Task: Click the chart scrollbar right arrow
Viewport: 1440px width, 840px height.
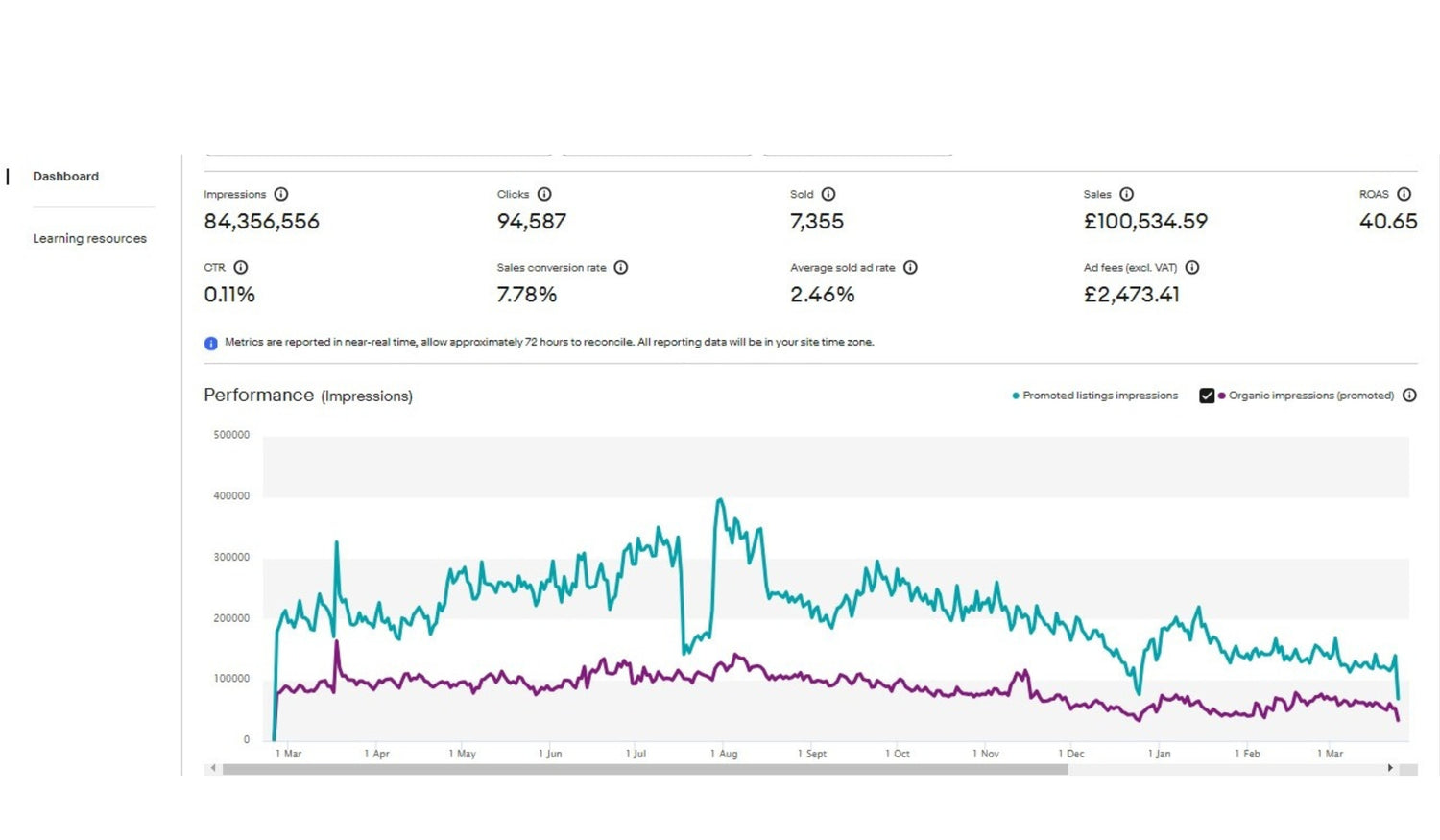Action: [1390, 769]
